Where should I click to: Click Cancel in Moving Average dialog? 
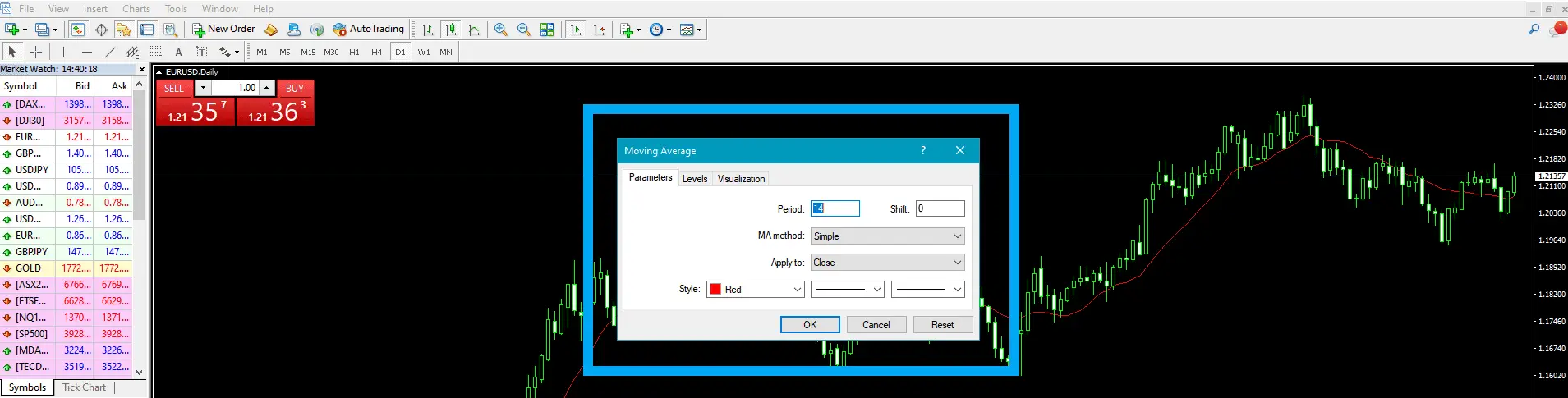coord(876,325)
